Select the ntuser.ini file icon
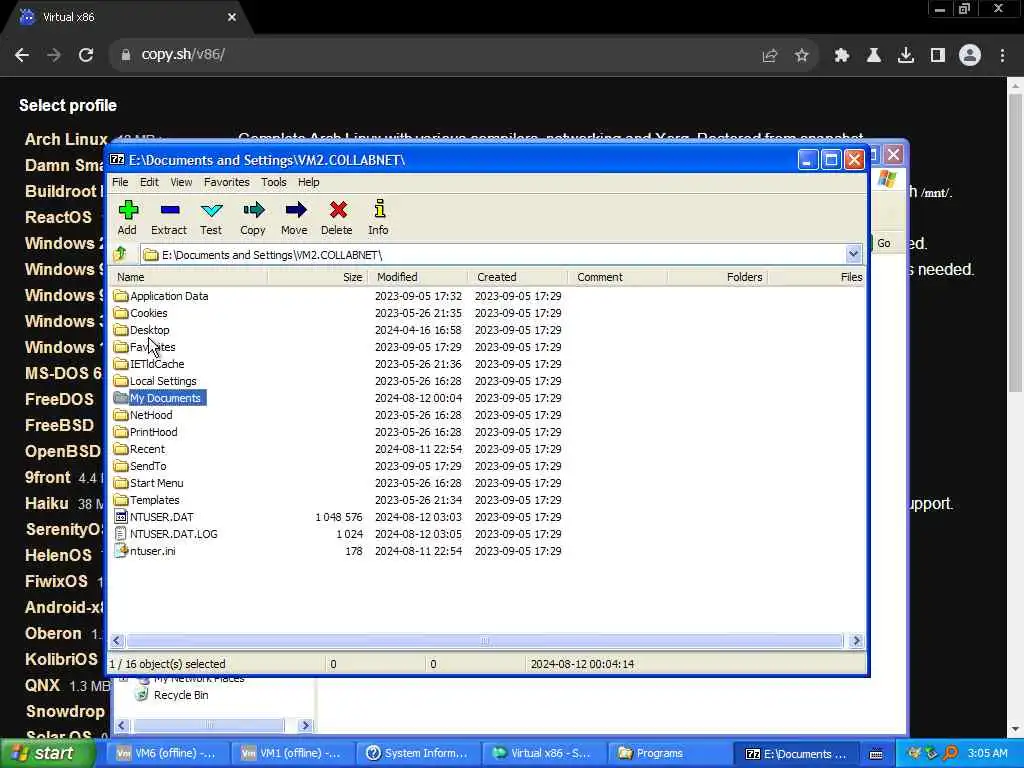 [120, 551]
